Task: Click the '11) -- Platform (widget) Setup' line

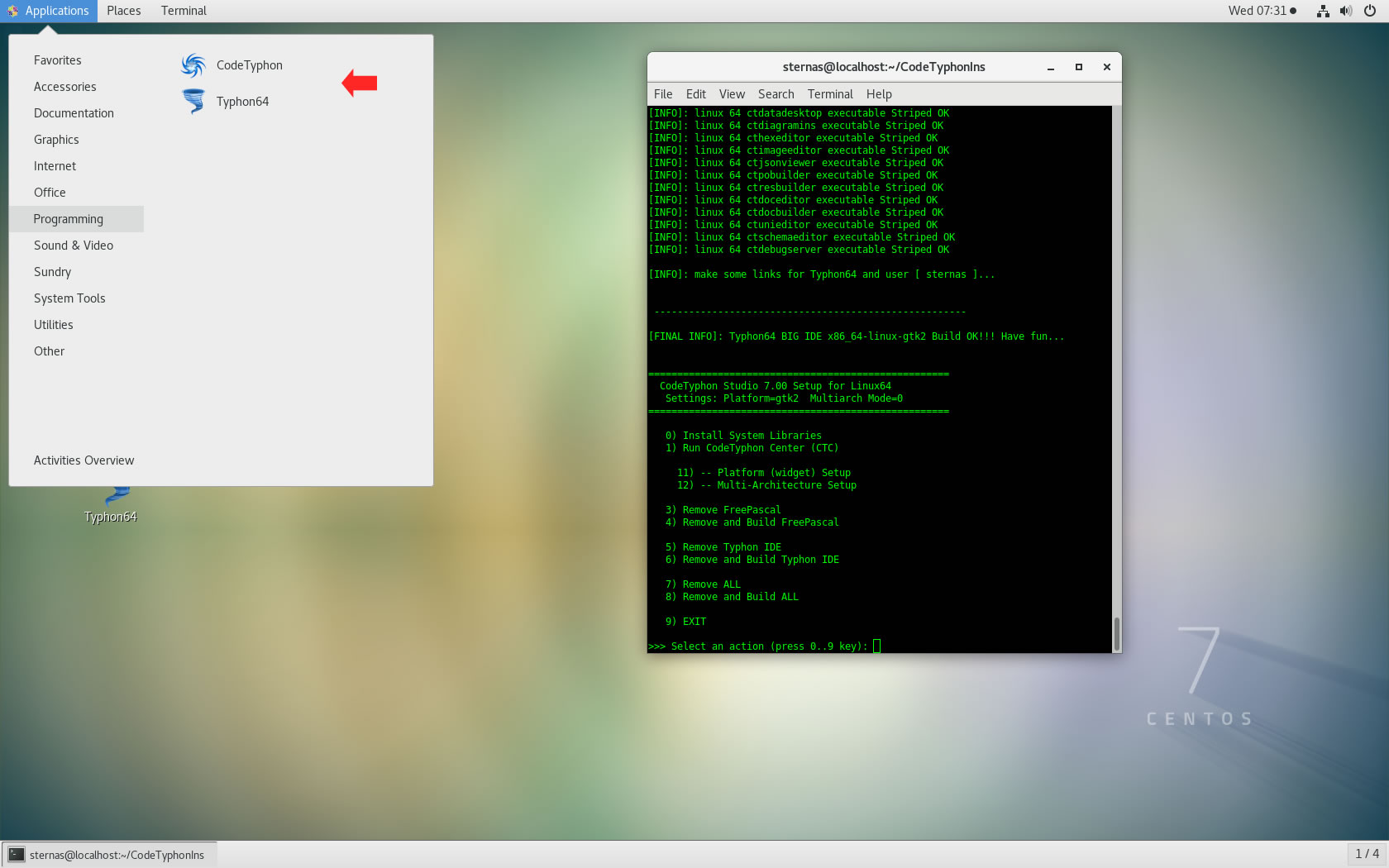Action: point(763,473)
